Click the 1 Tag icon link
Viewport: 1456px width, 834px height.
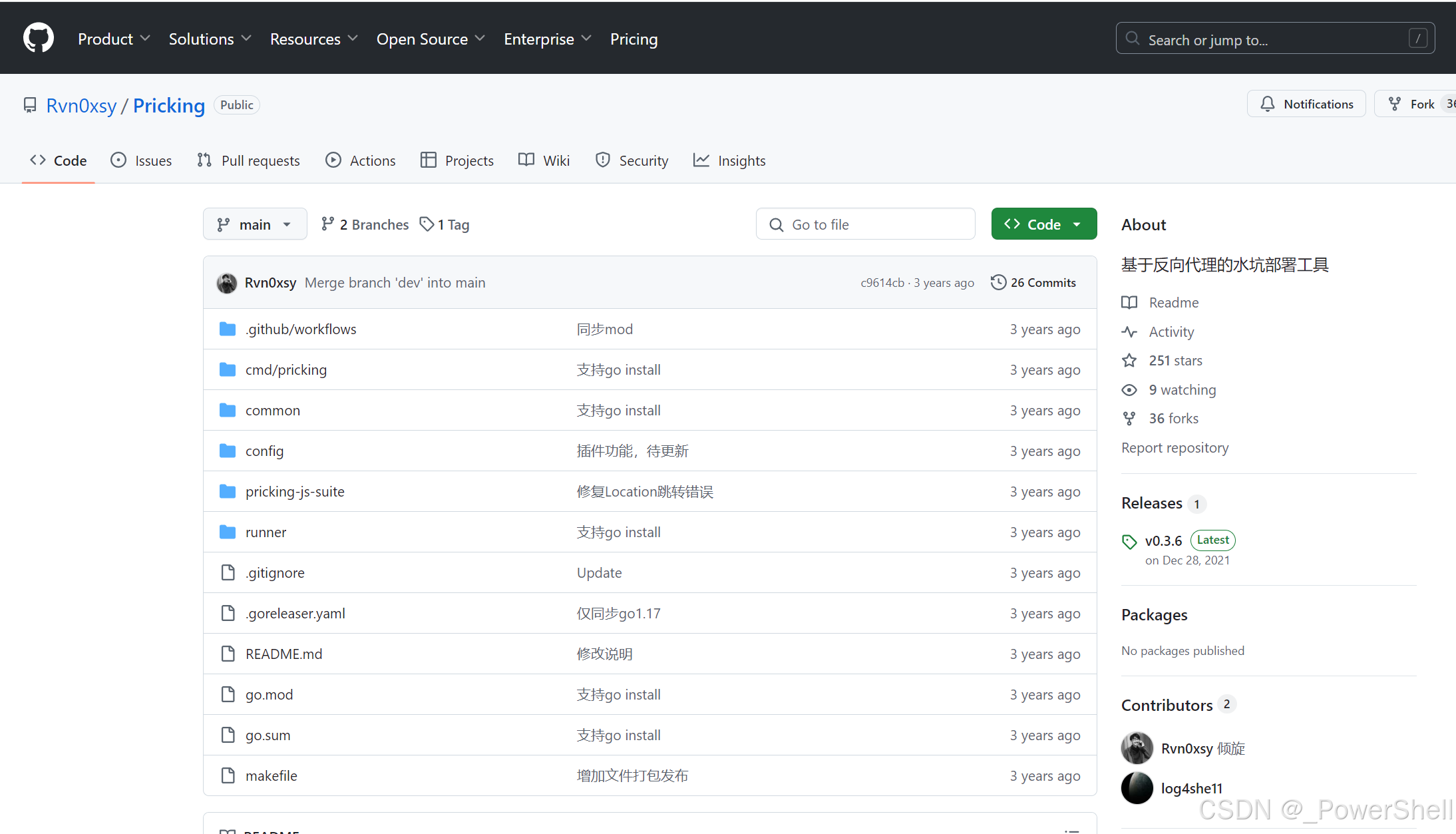pos(427,224)
